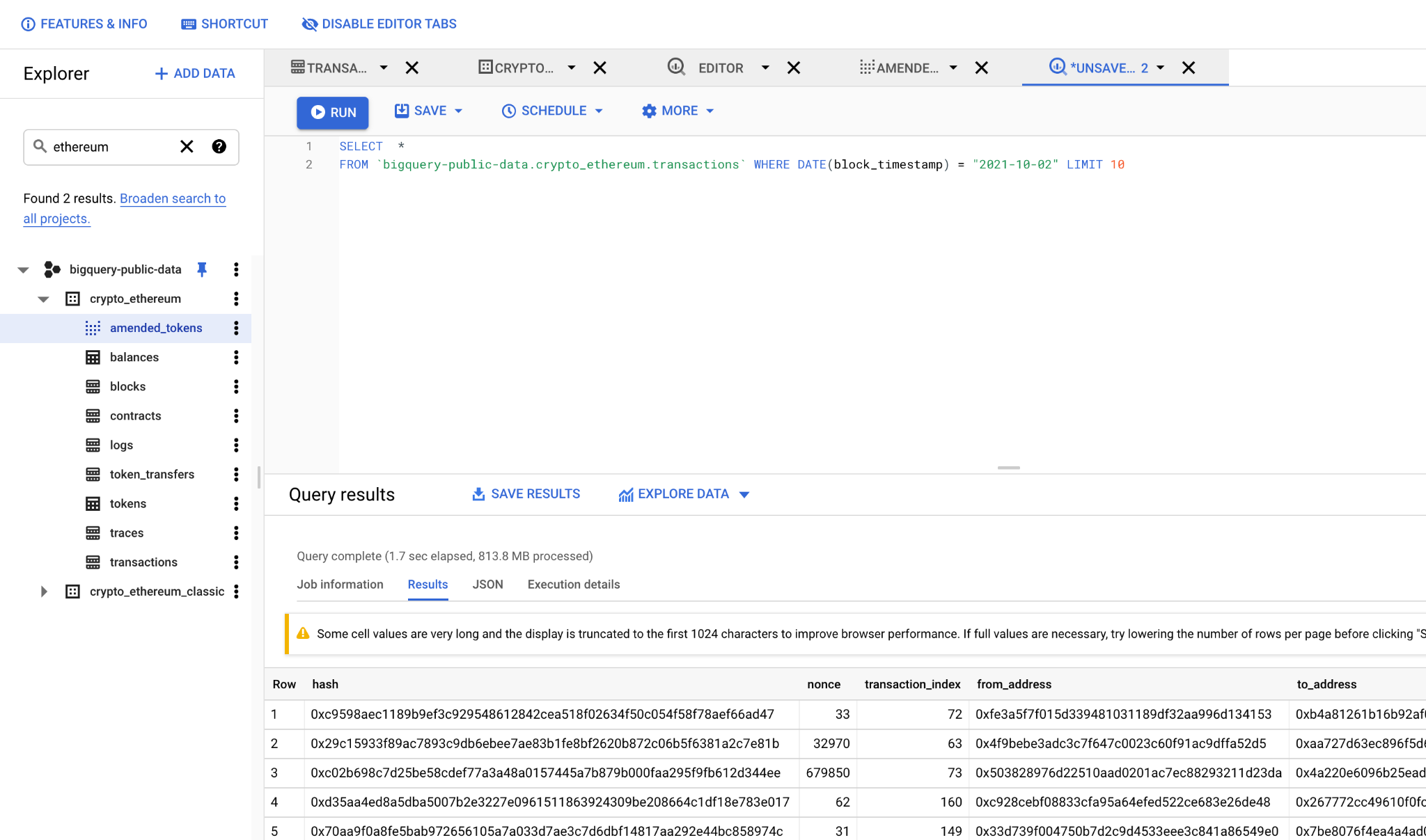Viewport: 1426px width, 840px height.
Task: Open the Save dropdown
Action: 458,111
